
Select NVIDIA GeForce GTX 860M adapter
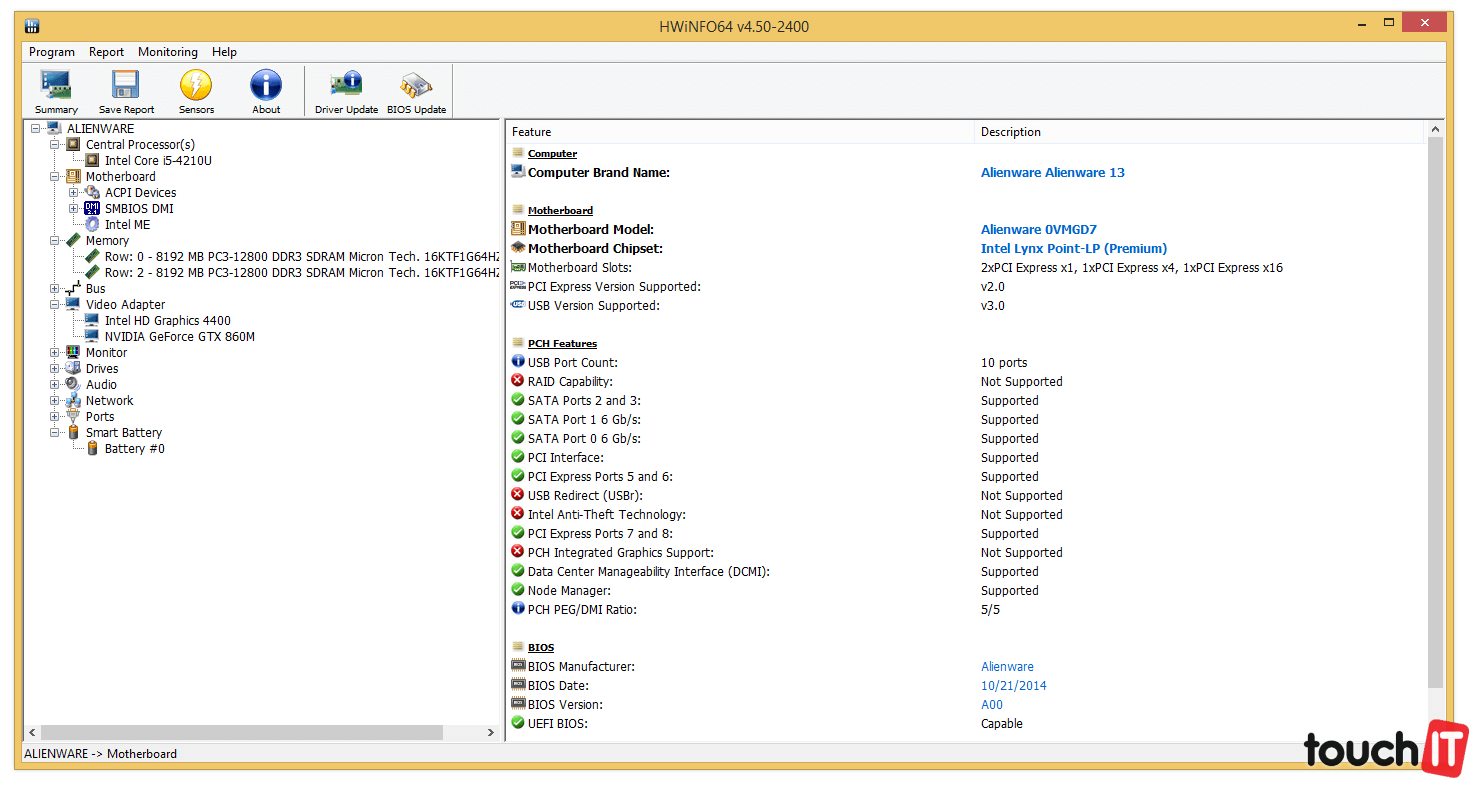click(179, 337)
